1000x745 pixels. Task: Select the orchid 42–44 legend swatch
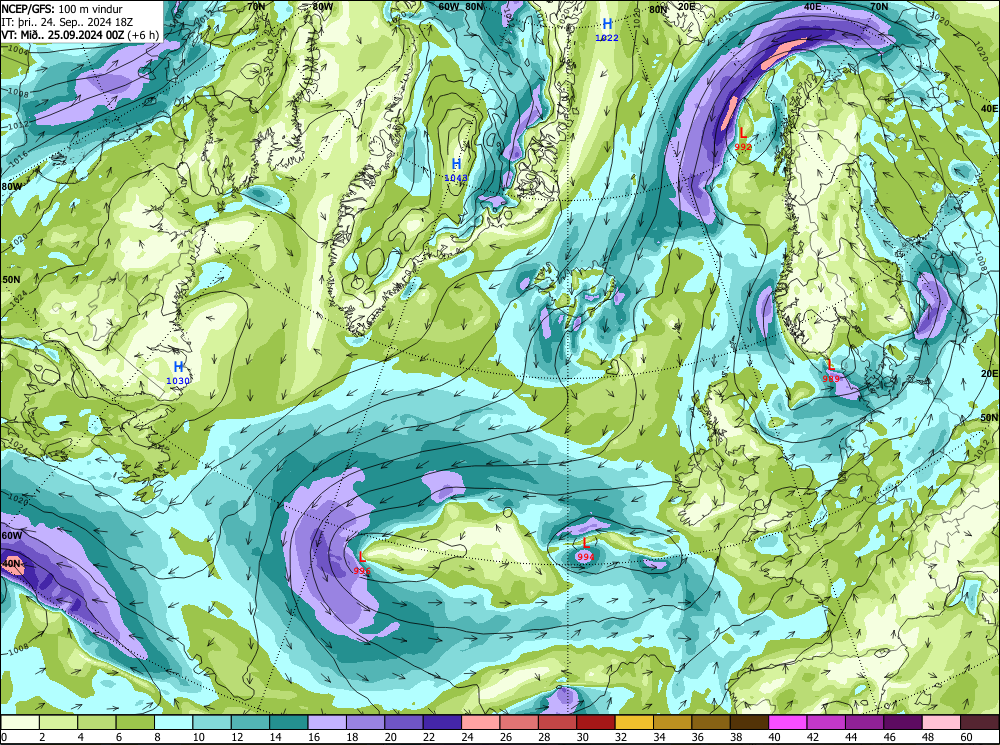pyautogui.click(x=826, y=722)
